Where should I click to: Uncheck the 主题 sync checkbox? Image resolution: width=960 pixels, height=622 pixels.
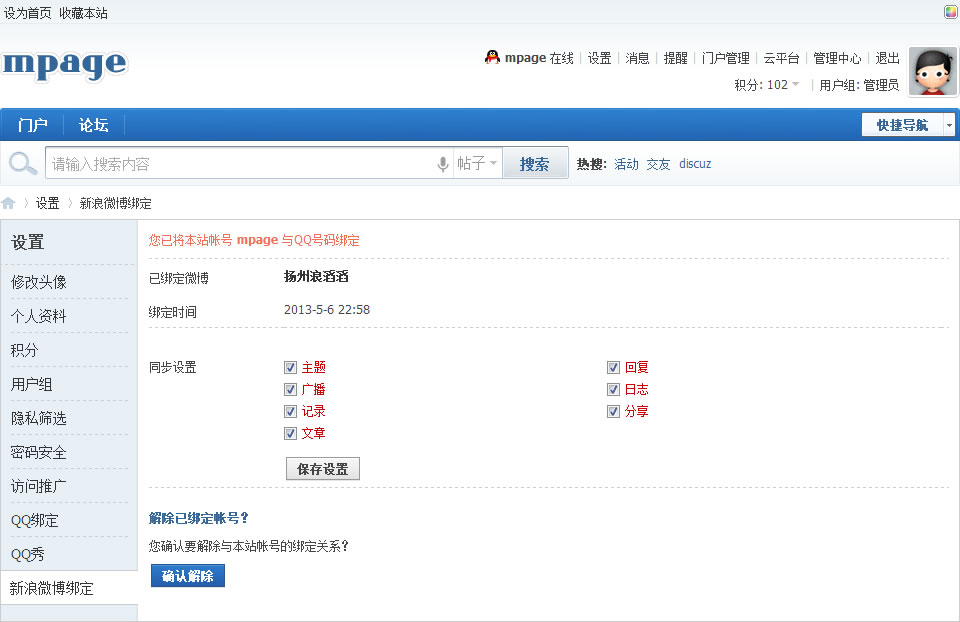[290, 367]
